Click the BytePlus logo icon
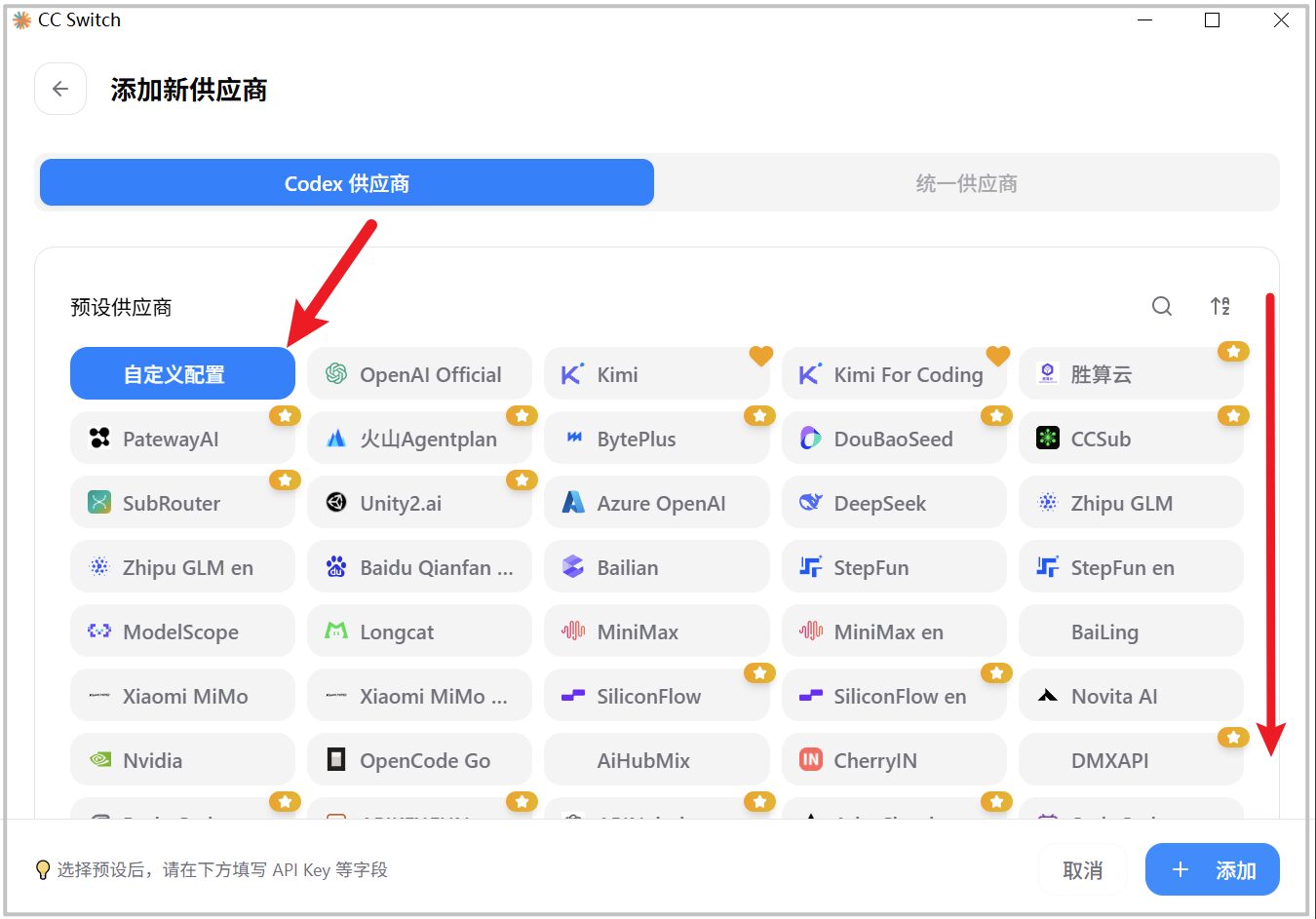 (573, 439)
